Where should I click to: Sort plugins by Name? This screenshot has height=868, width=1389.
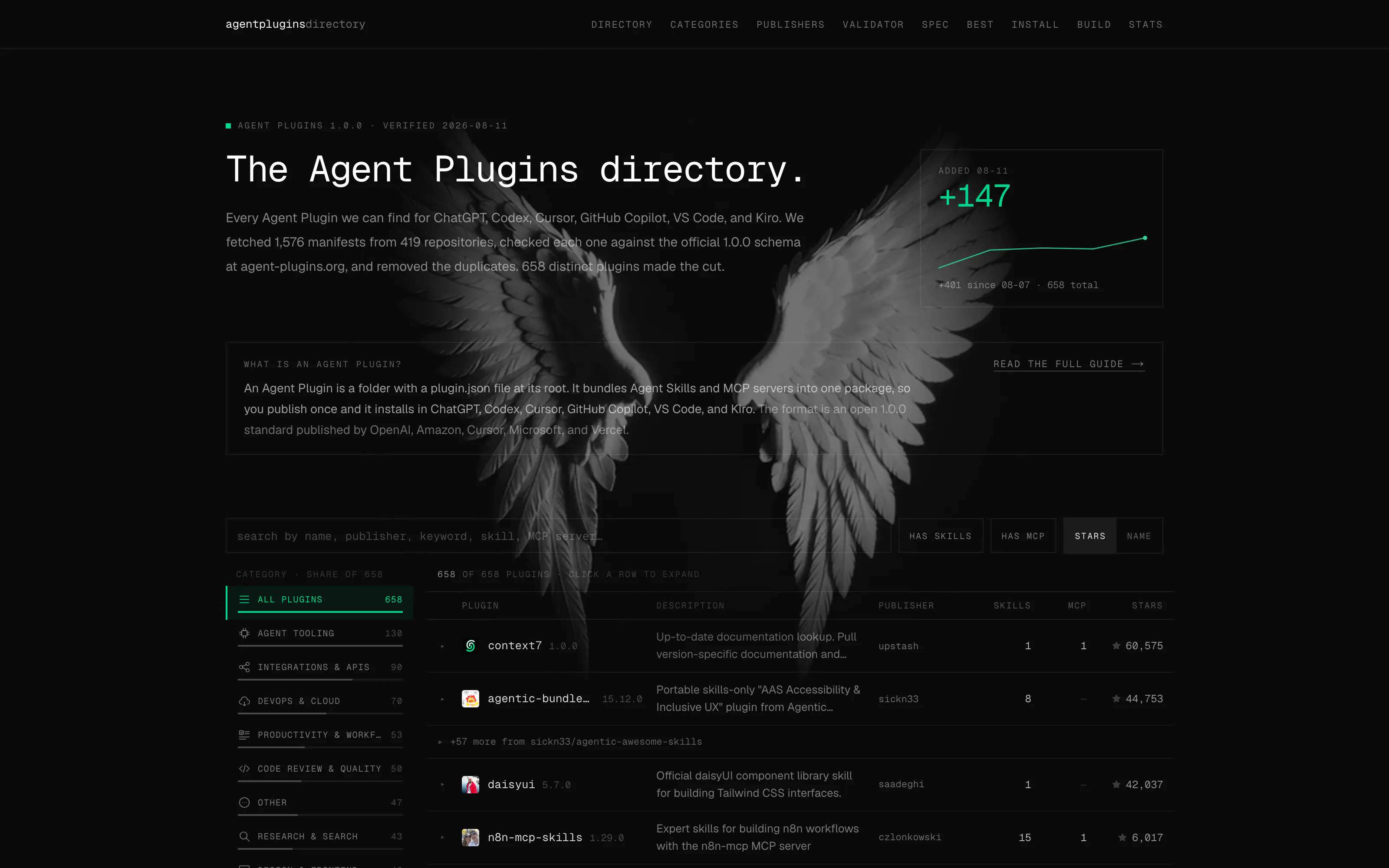[x=1139, y=536]
